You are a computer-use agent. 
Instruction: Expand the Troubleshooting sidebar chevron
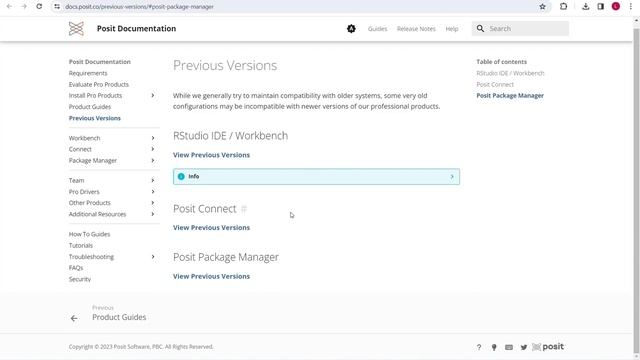(153, 256)
